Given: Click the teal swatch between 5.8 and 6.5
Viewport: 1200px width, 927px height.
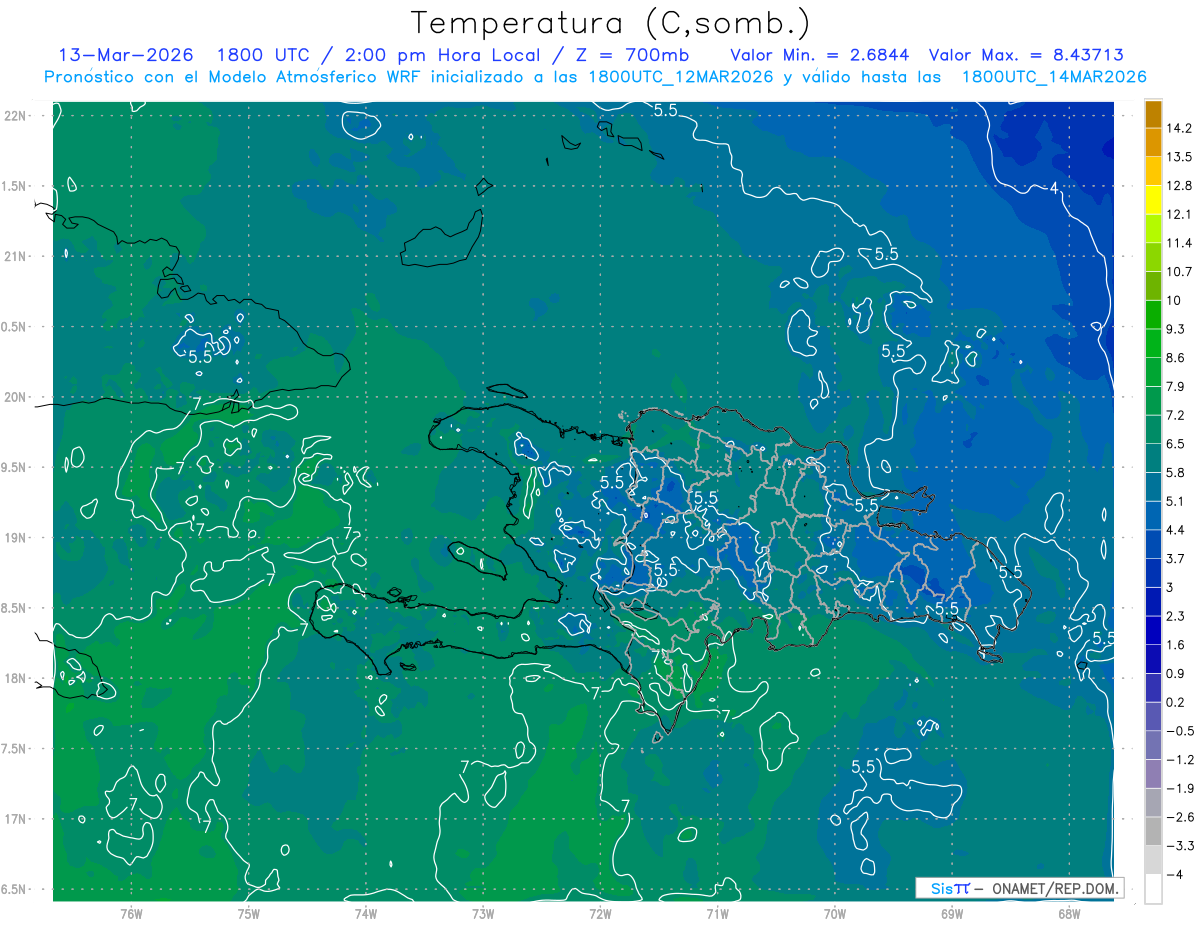Looking at the screenshot, I should click(x=1153, y=459).
